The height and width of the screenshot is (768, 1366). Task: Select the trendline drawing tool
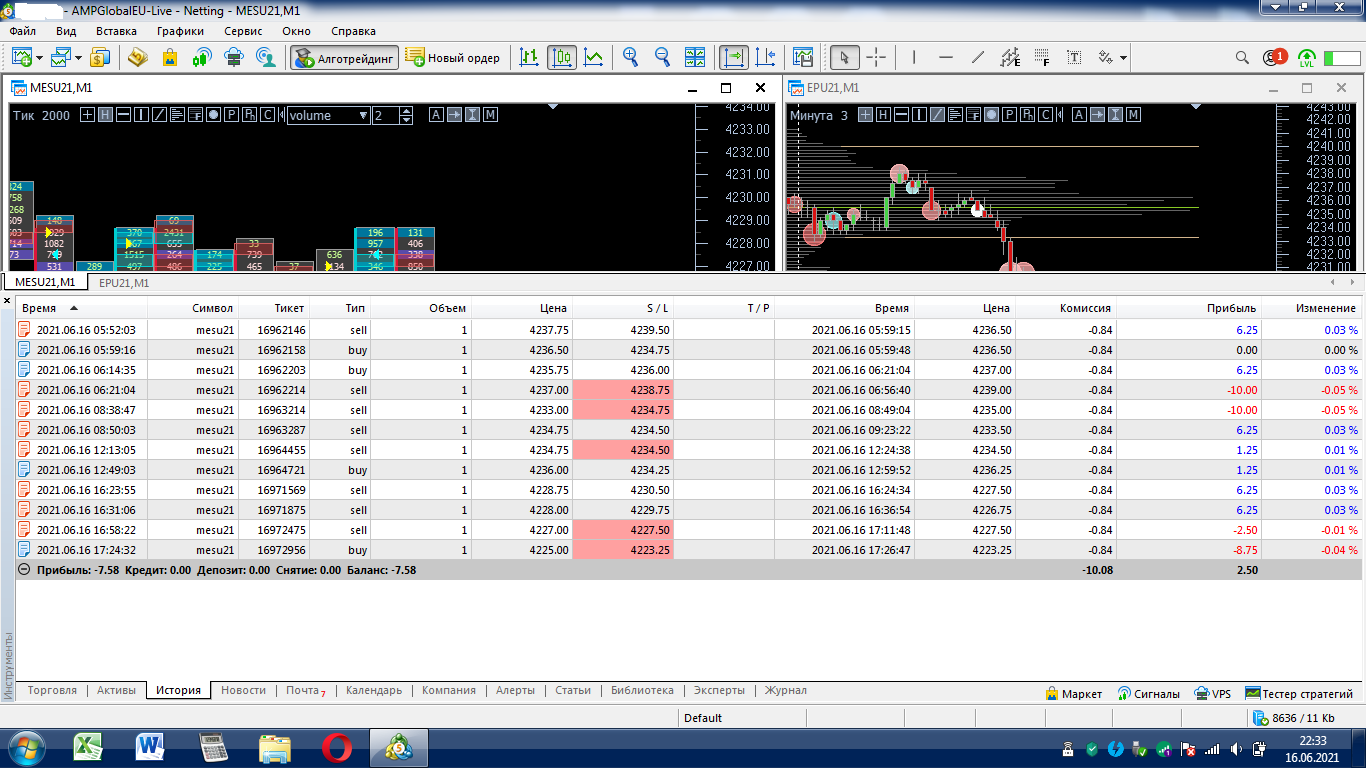978,57
